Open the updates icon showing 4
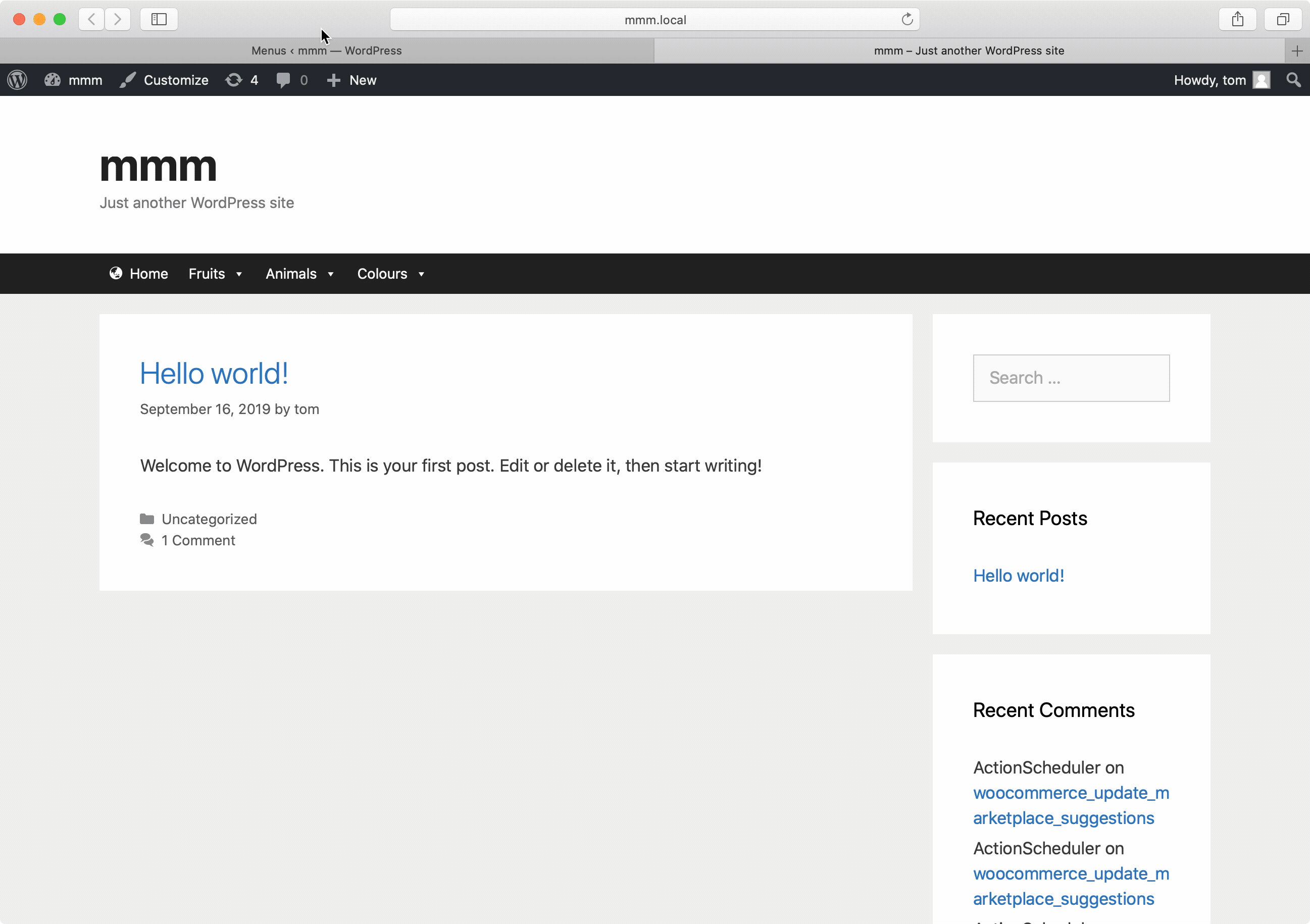1310x924 pixels. [234, 80]
